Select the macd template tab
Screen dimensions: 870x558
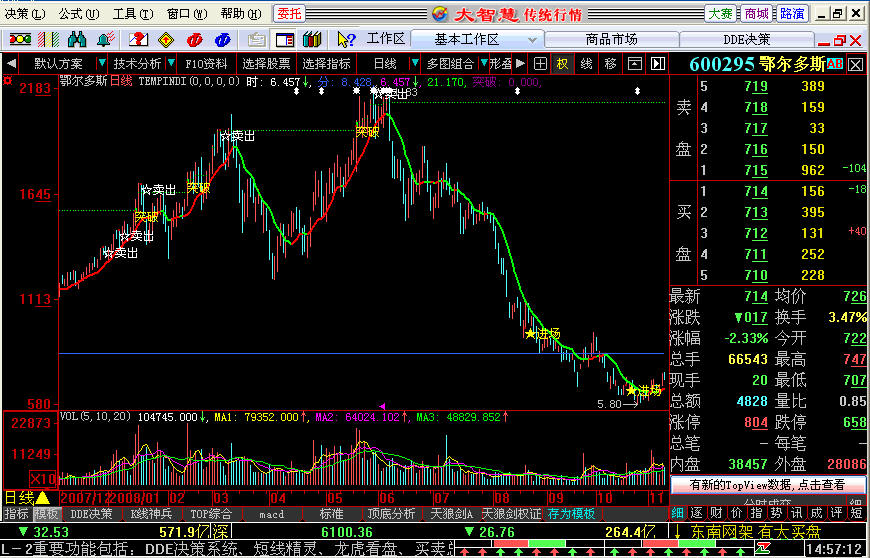271,514
